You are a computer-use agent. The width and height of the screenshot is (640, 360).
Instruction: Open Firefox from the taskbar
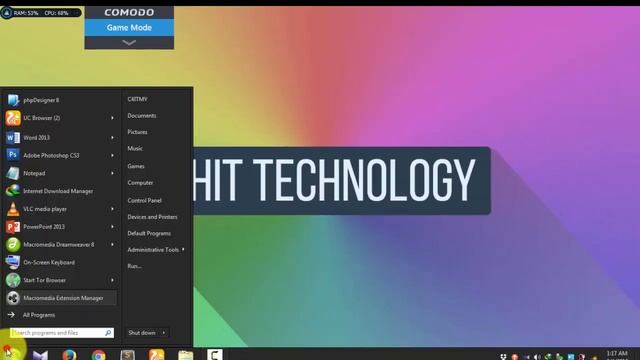69,355
